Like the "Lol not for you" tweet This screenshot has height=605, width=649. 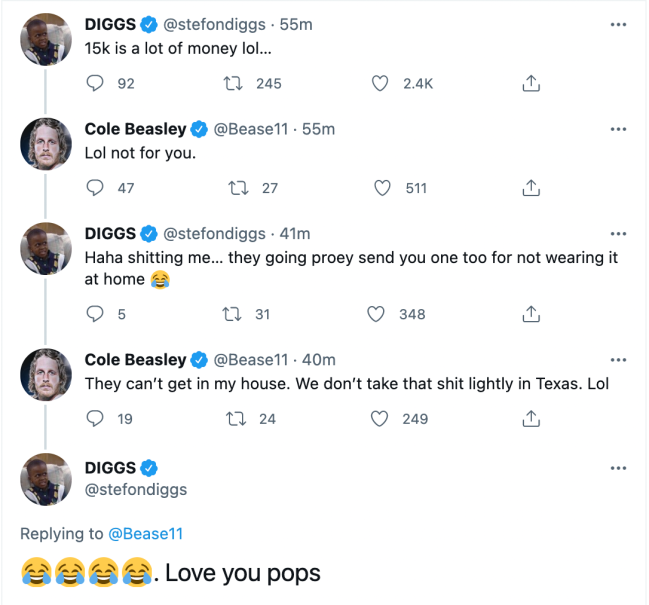pyautogui.click(x=380, y=187)
